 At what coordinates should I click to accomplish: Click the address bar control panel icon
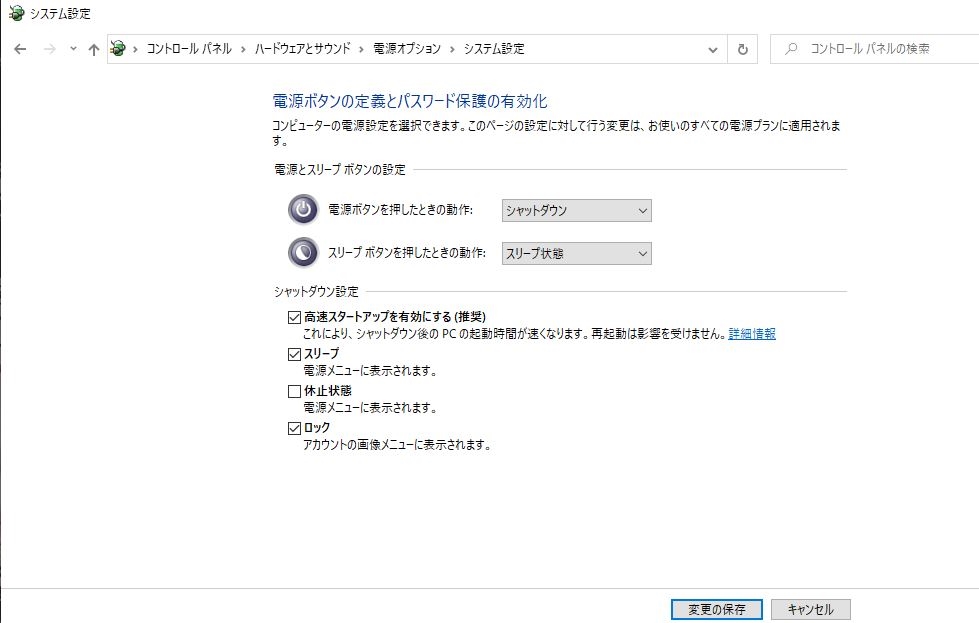117,48
